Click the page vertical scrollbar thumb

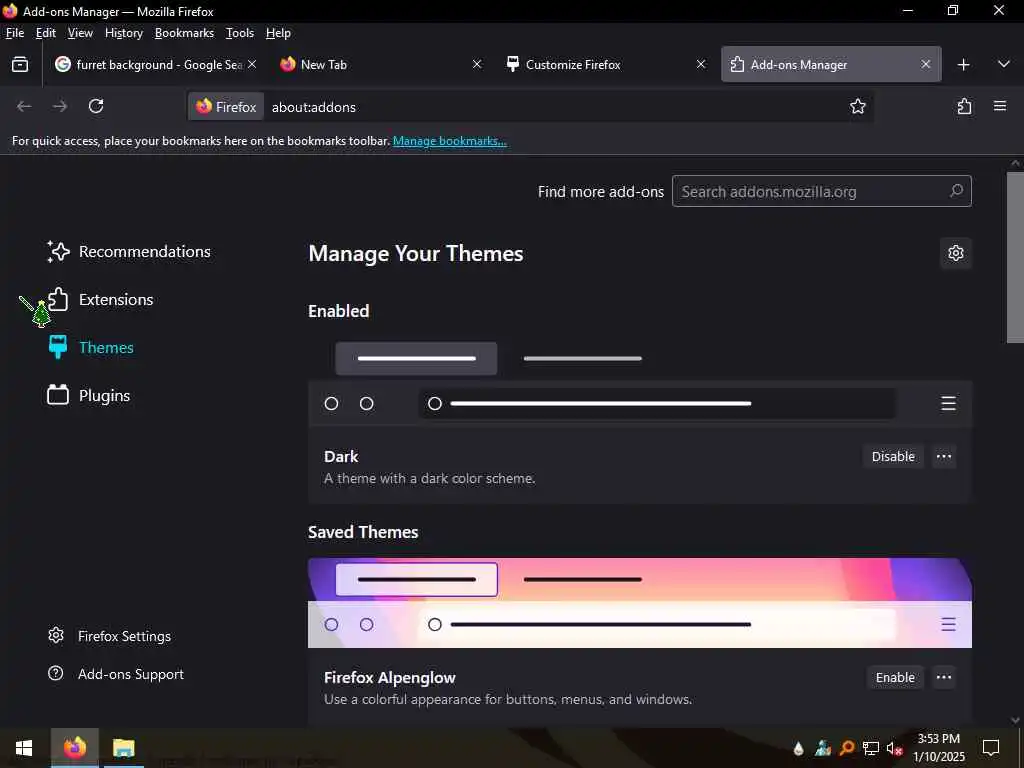tap(1015, 257)
